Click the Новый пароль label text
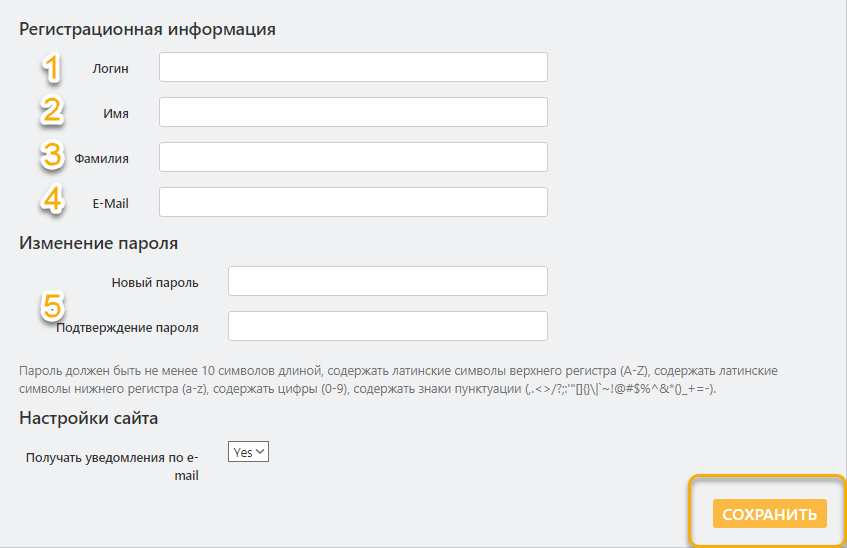Viewport: 847px width, 548px height. [x=155, y=282]
